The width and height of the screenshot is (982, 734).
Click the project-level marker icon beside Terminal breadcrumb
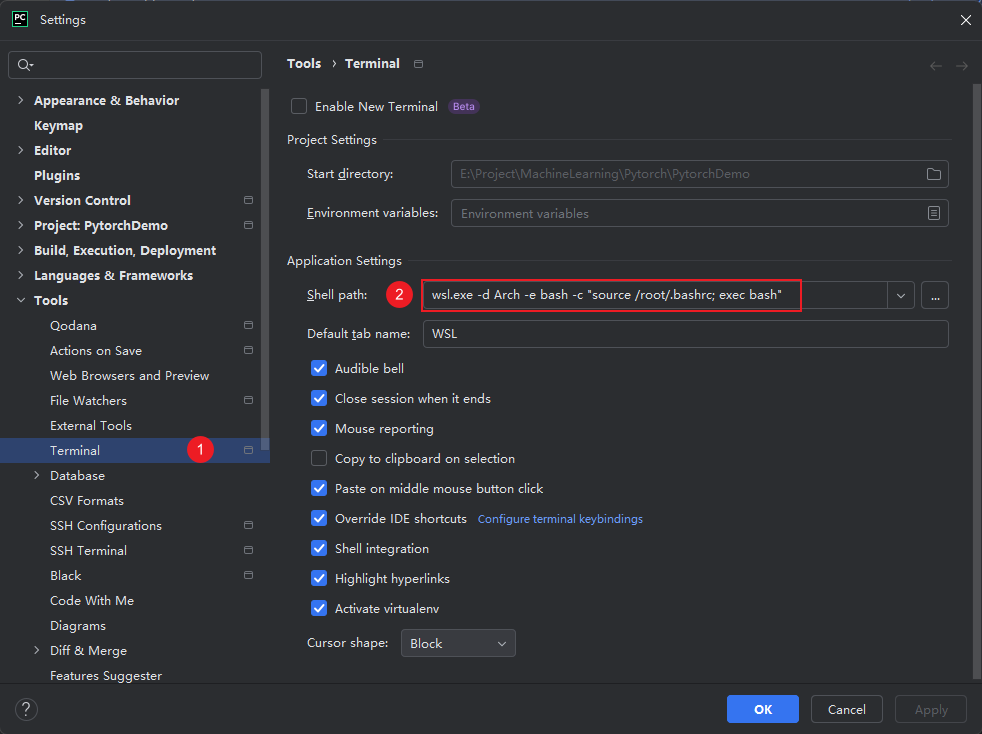point(418,64)
